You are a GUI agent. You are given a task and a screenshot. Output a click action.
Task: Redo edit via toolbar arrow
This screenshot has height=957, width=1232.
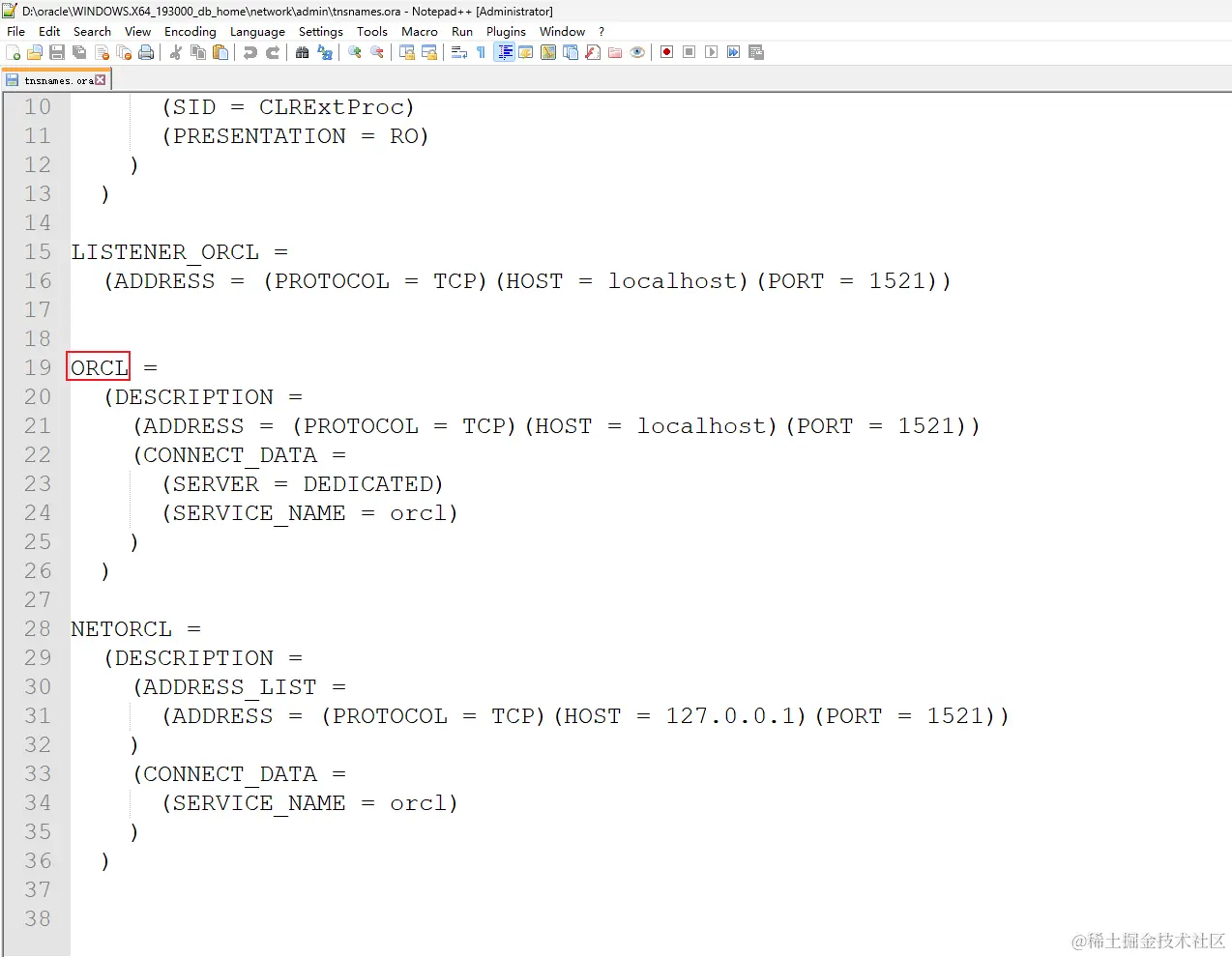coord(273,52)
